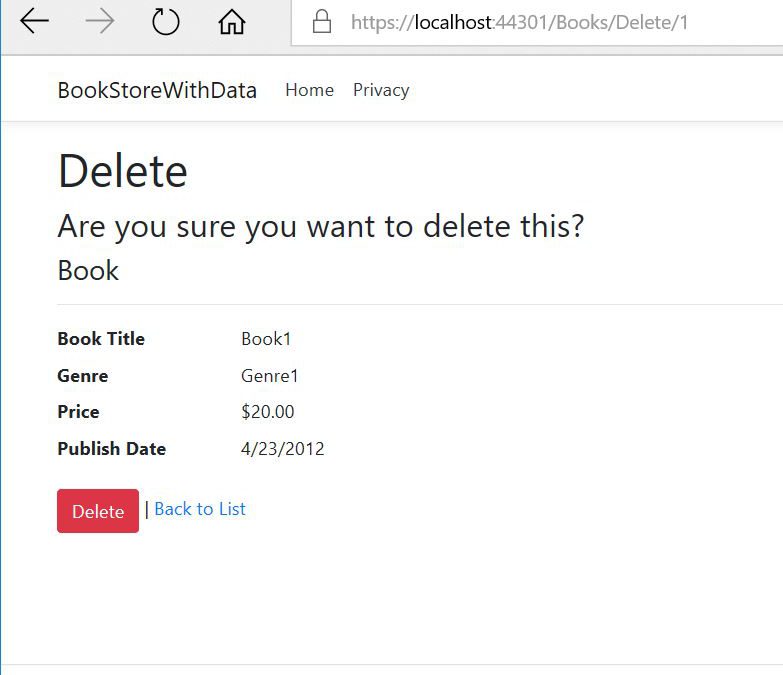This screenshot has width=783, height=675.
Task: Click the $20.00 price value
Action: coord(268,412)
